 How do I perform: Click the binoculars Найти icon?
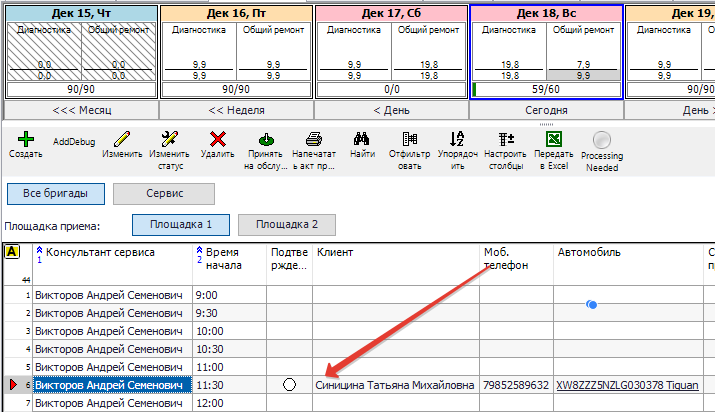click(x=362, y=139)
